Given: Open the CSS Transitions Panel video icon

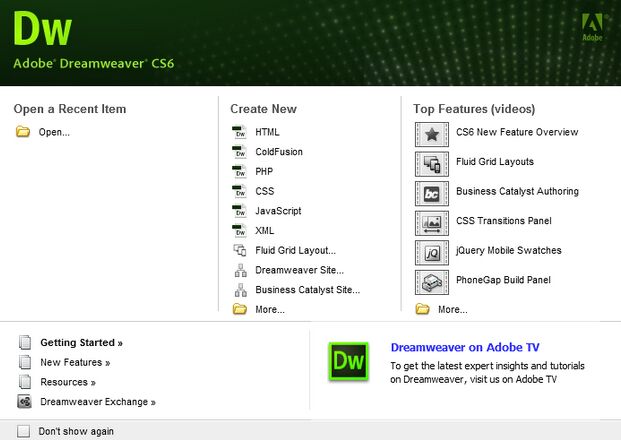Looking at the screenshot, I should point(432,222).
